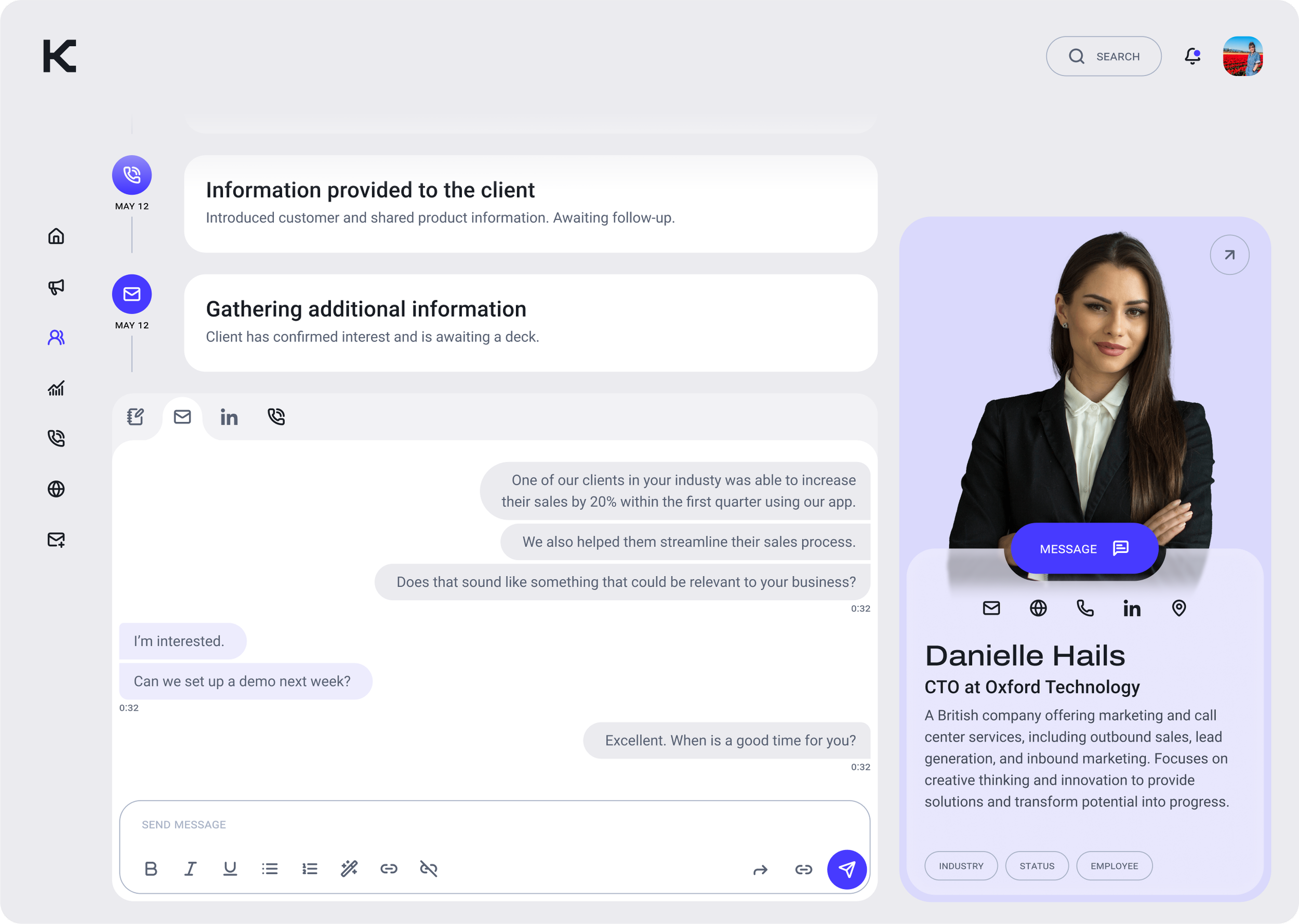1299x924 pixels.
Task: Click the unlink icon in the message toolbar
Action: point(428,869)
